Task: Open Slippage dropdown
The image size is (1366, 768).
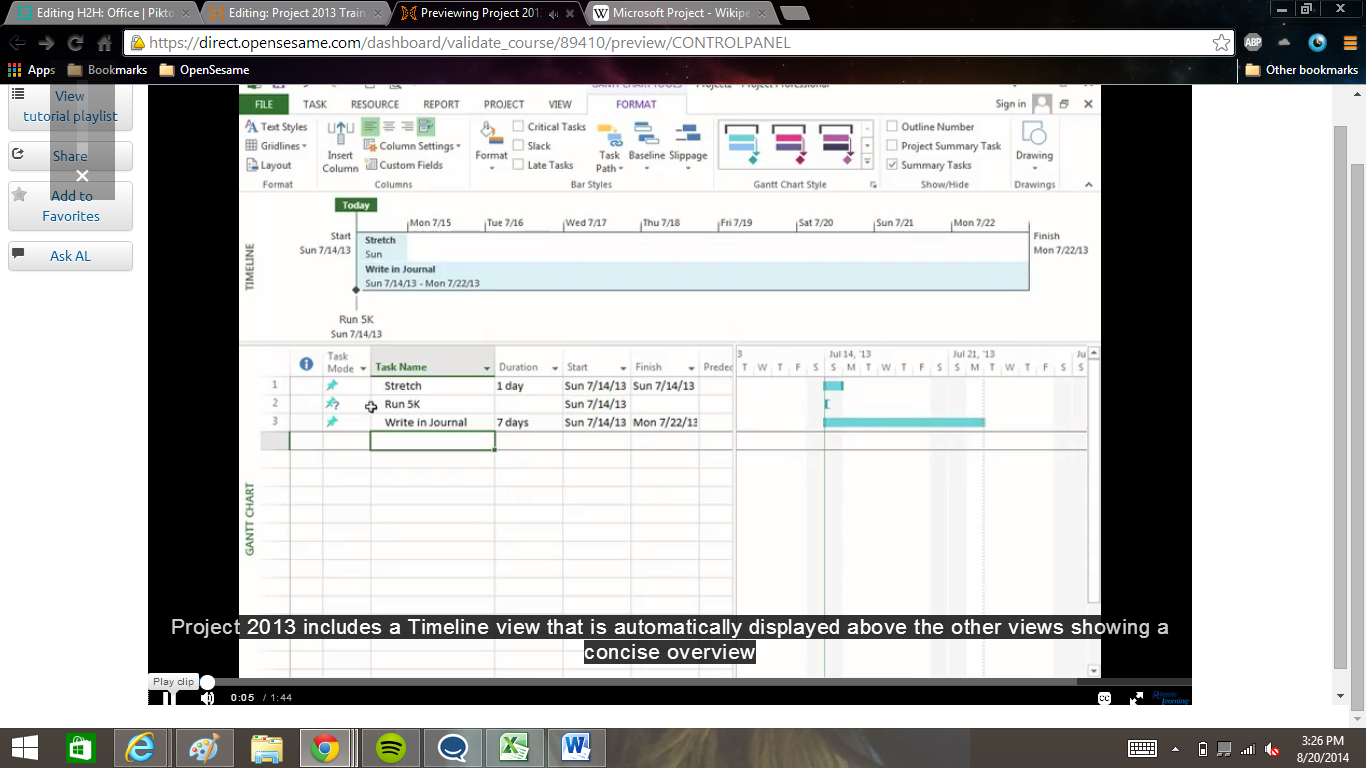Action: coord(688,147)
